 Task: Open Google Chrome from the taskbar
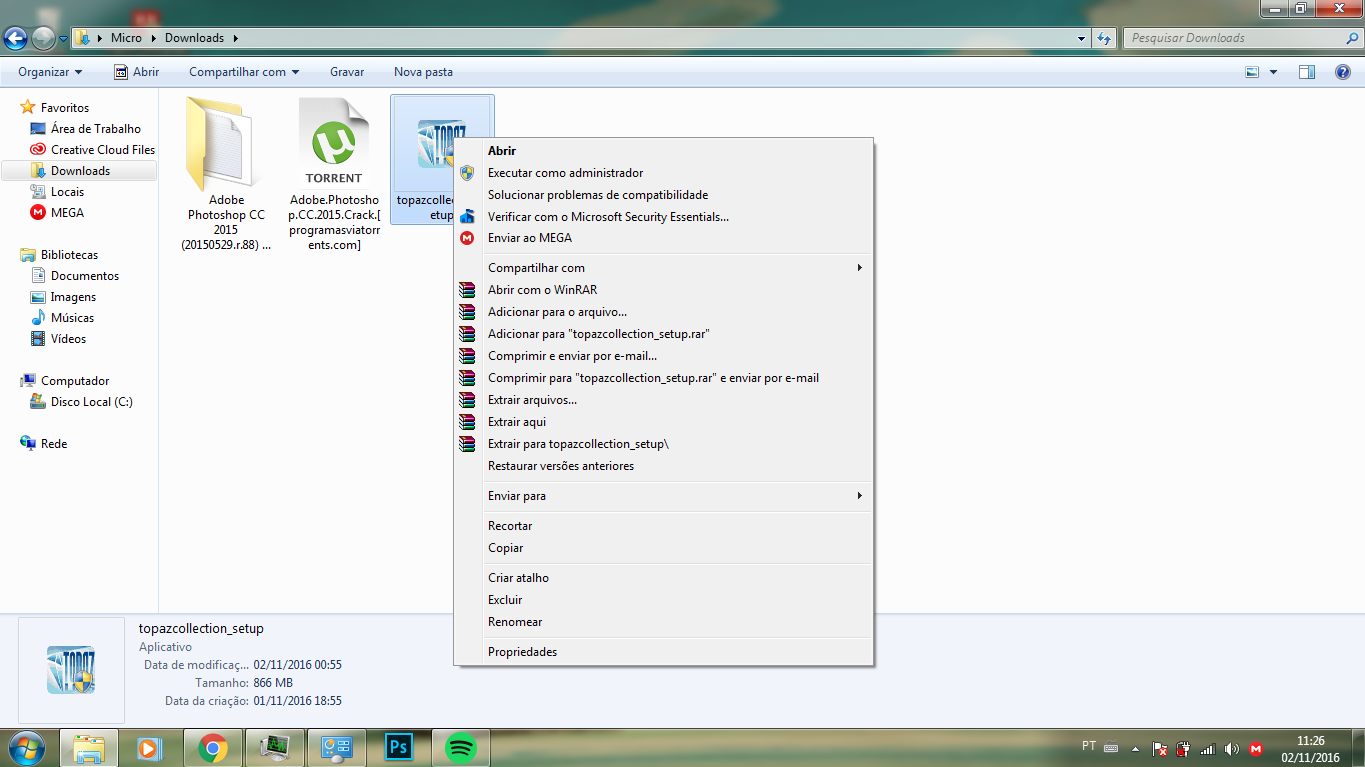pos(212,747)
